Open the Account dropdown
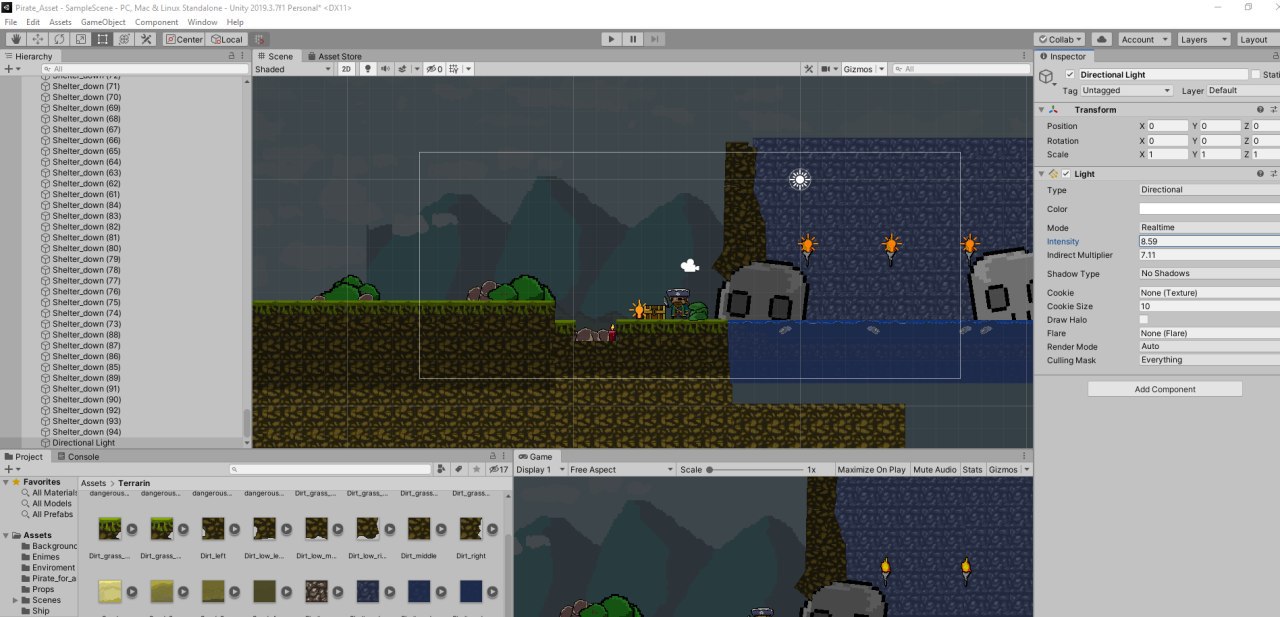The height and width of the screenshot is (617, 1280). click(x=1143, y=39)
